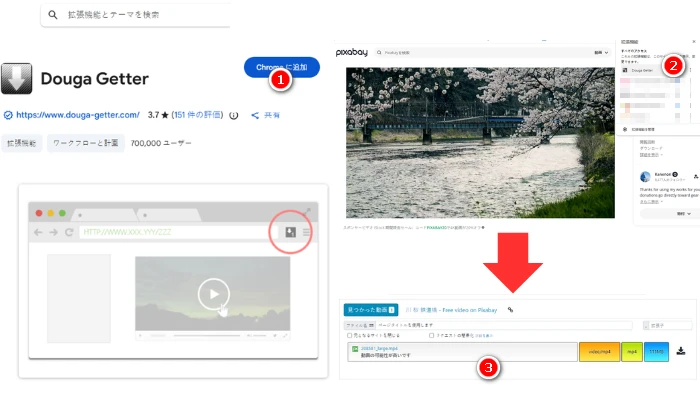Select the ワークフローと計画 category chip
Screen dimensions: 700x400
click(86, 143)
